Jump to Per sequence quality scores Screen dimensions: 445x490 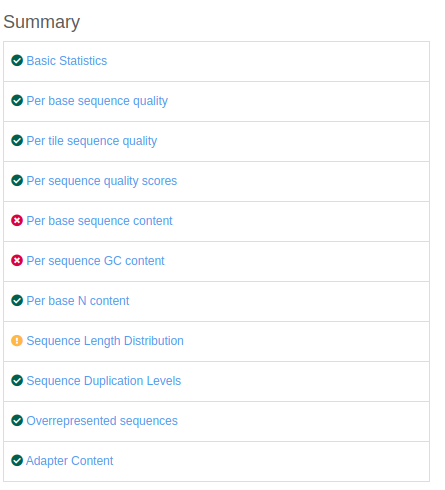[102, 181]
